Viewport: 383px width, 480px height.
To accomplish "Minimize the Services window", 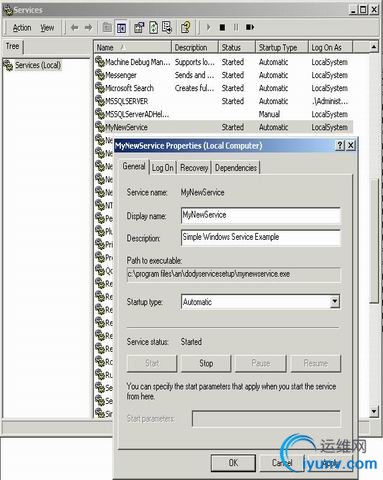I will coord(353,10).
